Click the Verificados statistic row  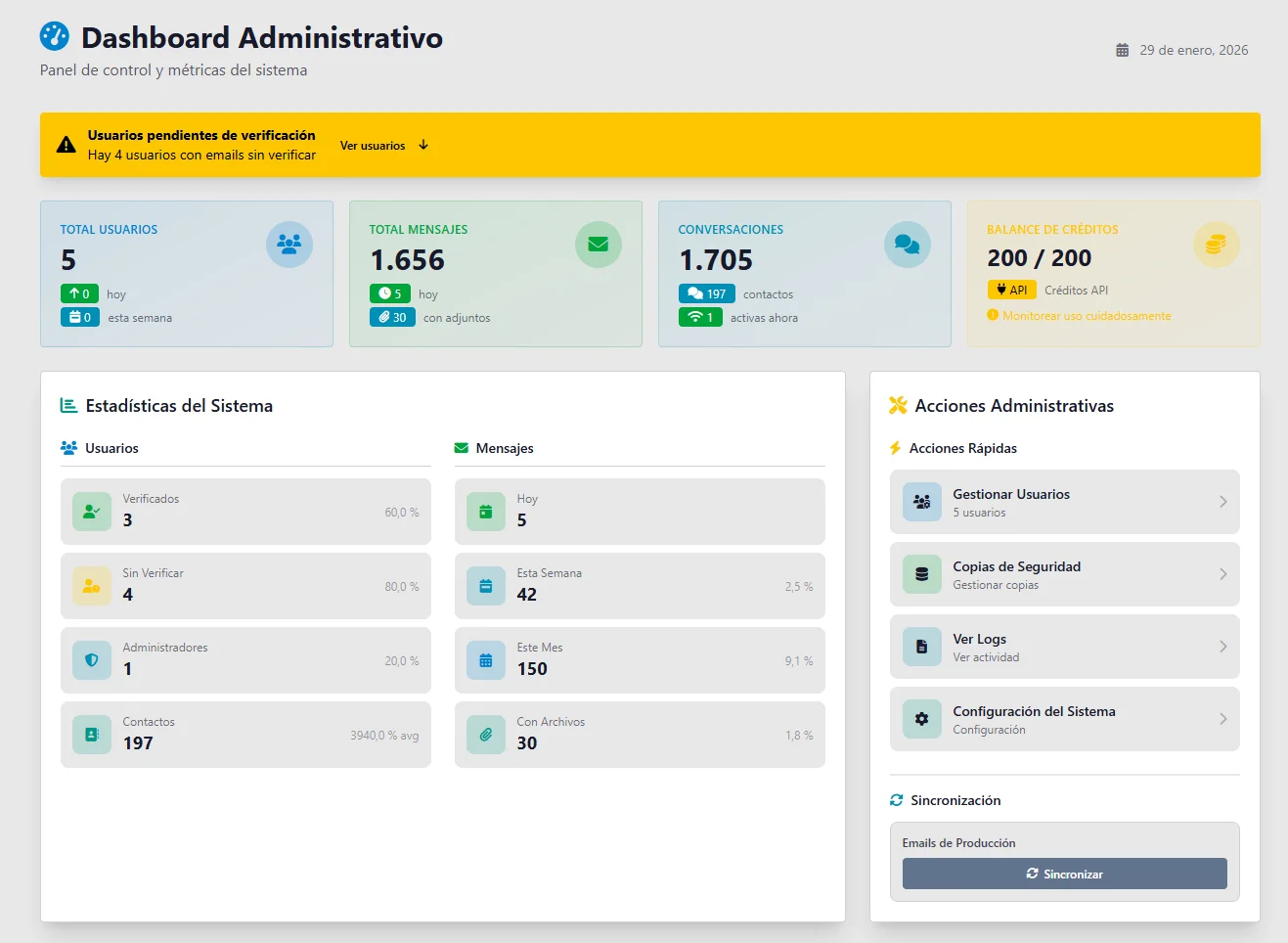pyautogui.click(x=245, y=512)
